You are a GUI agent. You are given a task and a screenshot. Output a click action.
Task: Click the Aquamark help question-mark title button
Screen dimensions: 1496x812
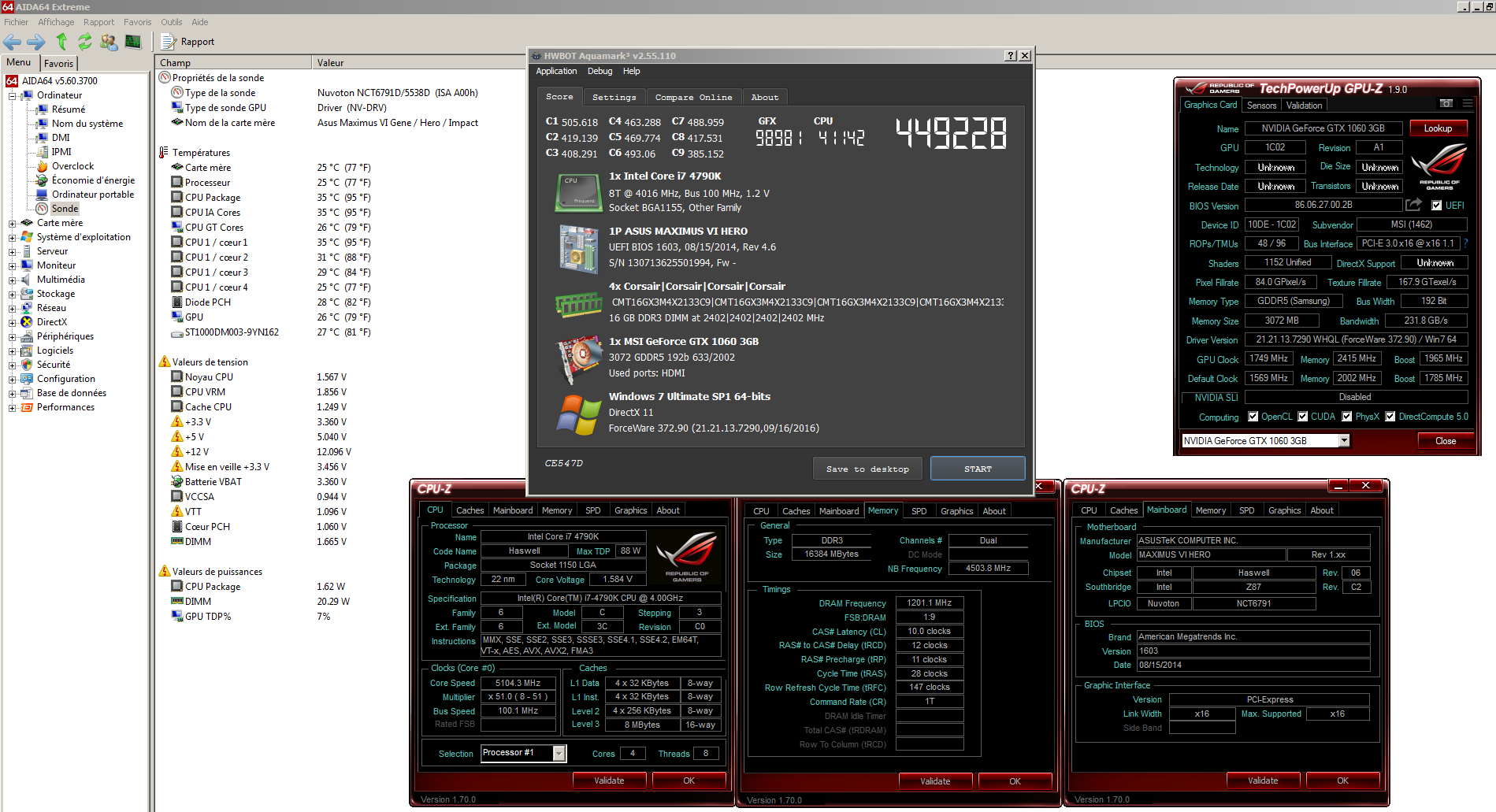(1012, 56)
